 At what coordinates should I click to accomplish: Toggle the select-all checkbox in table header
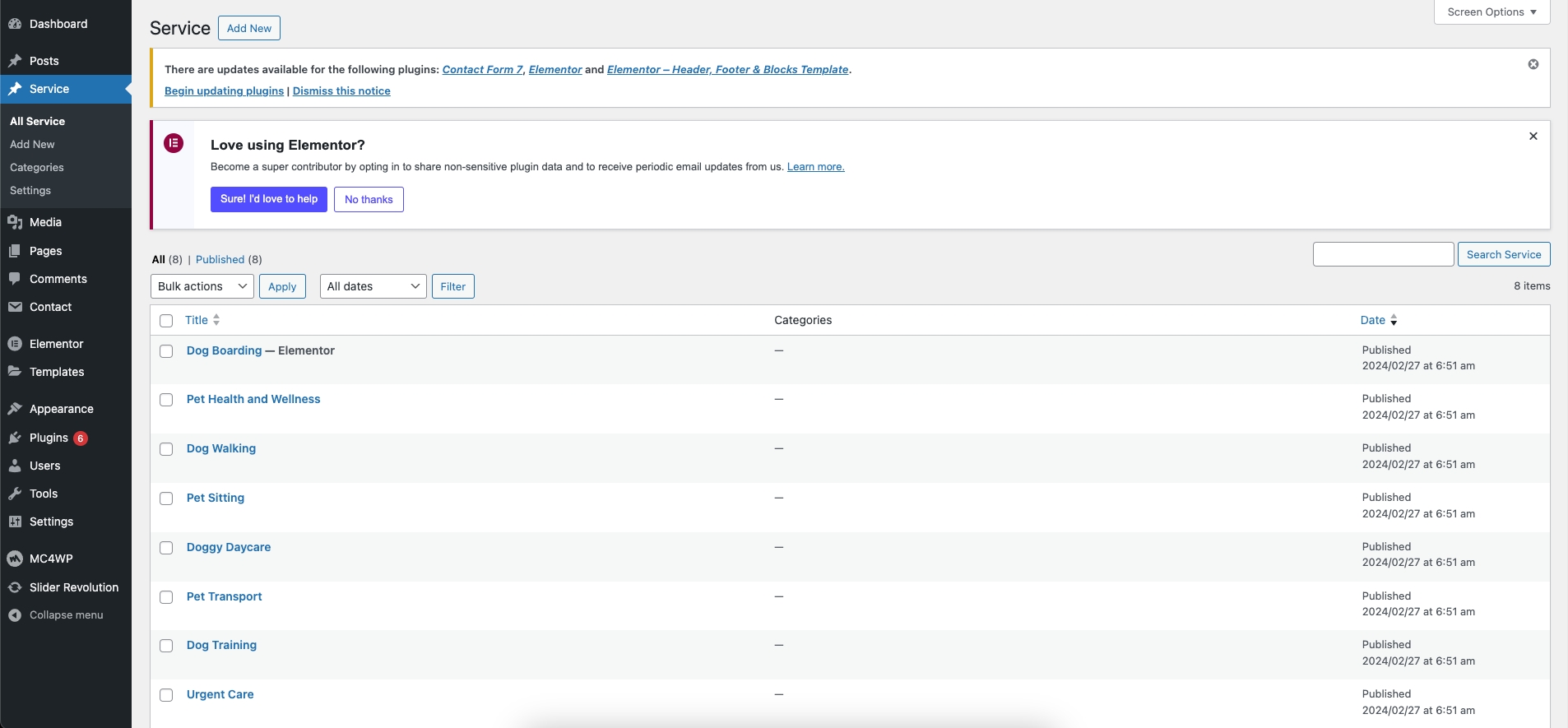coord(166,321)
